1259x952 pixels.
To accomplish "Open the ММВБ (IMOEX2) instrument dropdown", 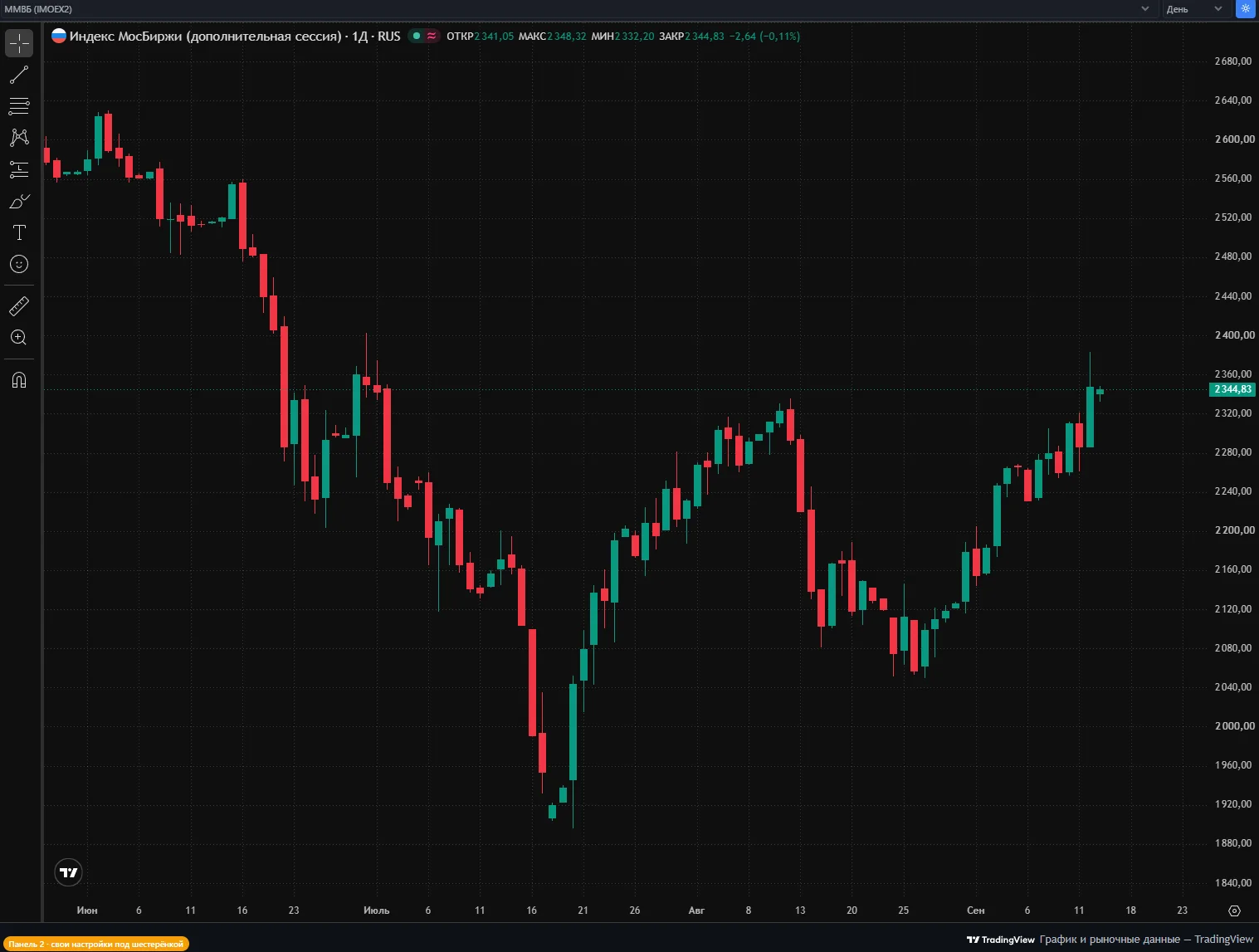I will tap(578, 9).
